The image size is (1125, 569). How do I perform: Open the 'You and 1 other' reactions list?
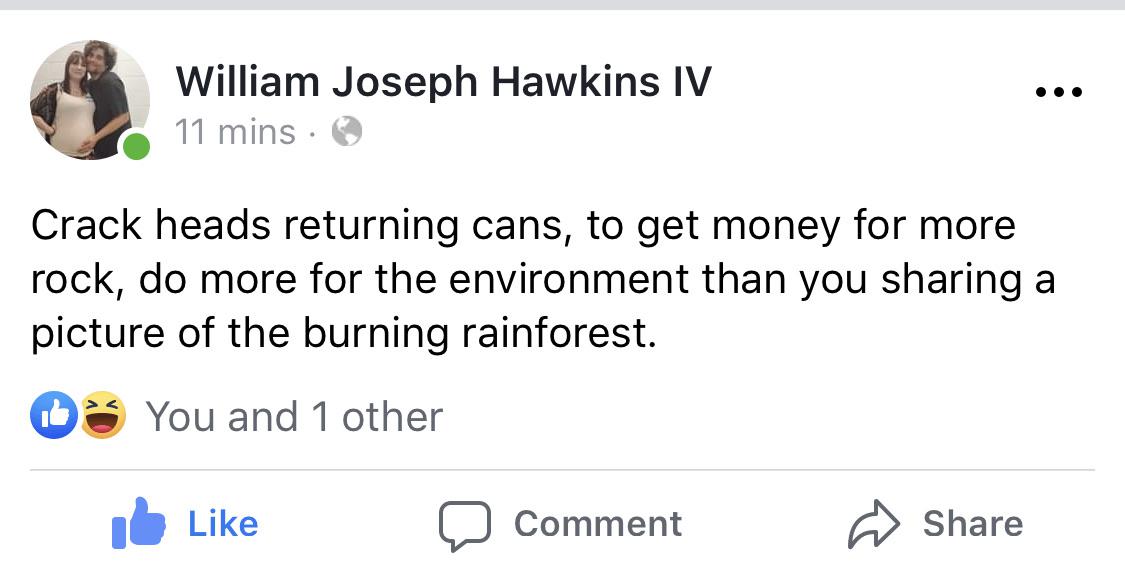[294, 417]
